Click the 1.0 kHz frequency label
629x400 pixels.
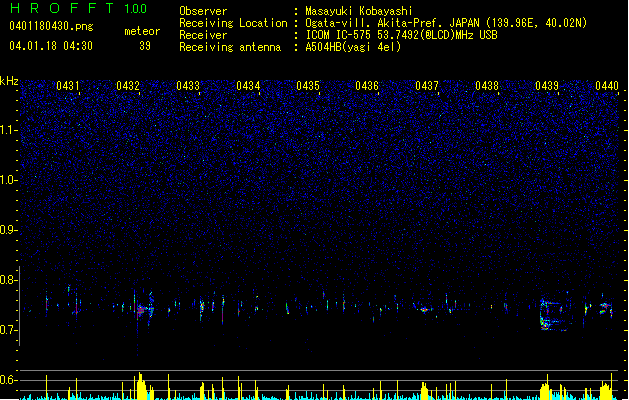(8, 180)
